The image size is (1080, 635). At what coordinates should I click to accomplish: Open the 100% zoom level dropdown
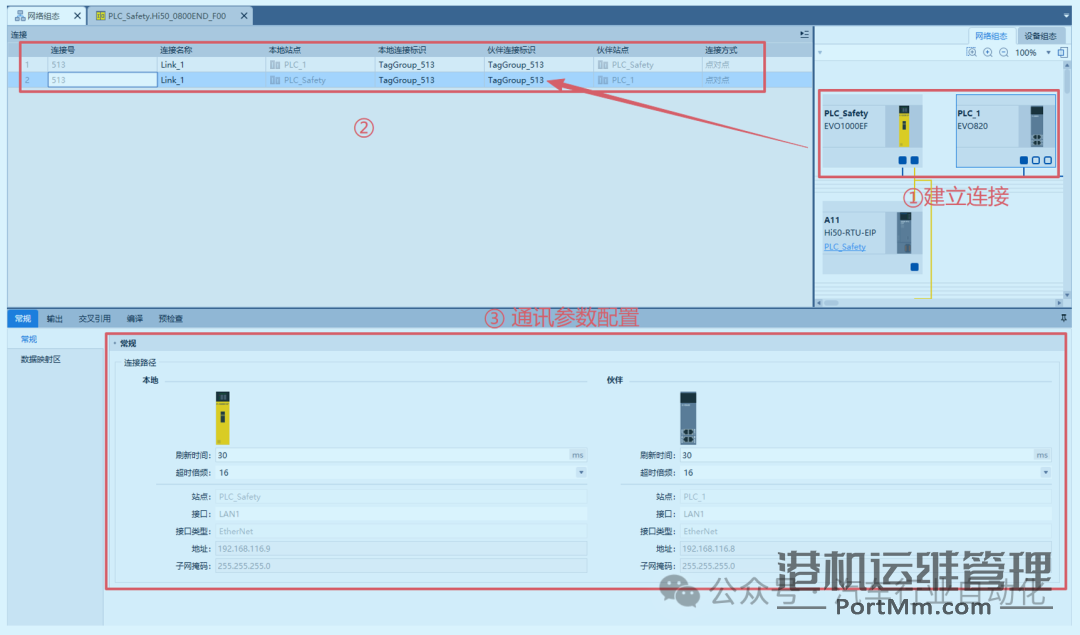[1048, 52]
